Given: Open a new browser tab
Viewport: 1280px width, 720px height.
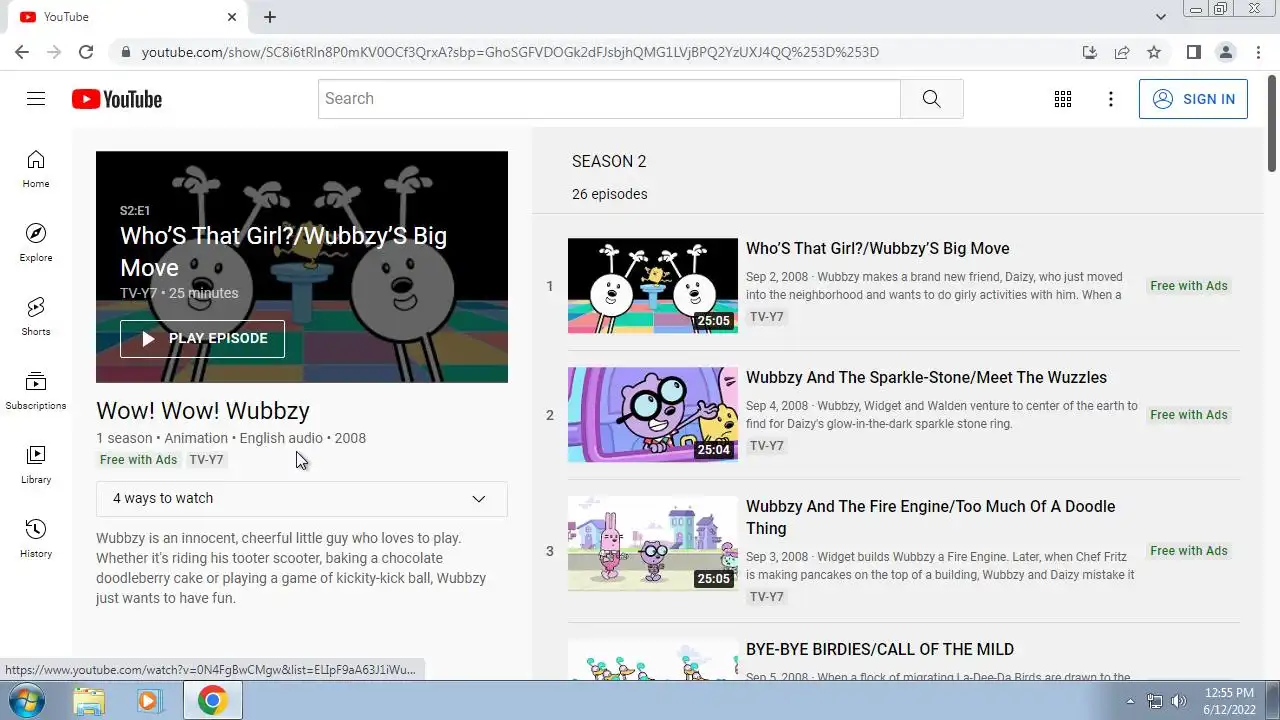Looking at the screenshot, I should pos(270,17).
